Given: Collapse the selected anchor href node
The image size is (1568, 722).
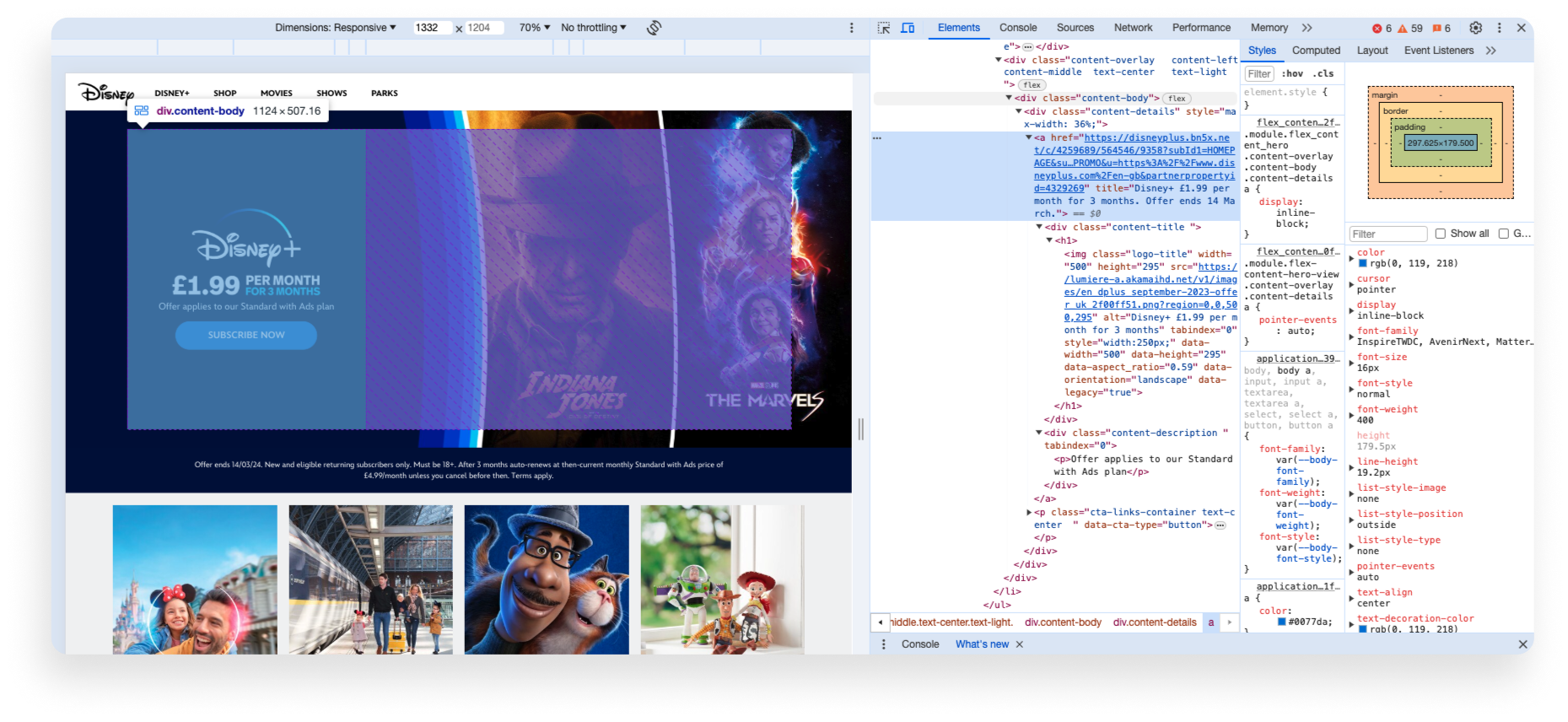Looking at the screenshot, I should point(1029,137).
